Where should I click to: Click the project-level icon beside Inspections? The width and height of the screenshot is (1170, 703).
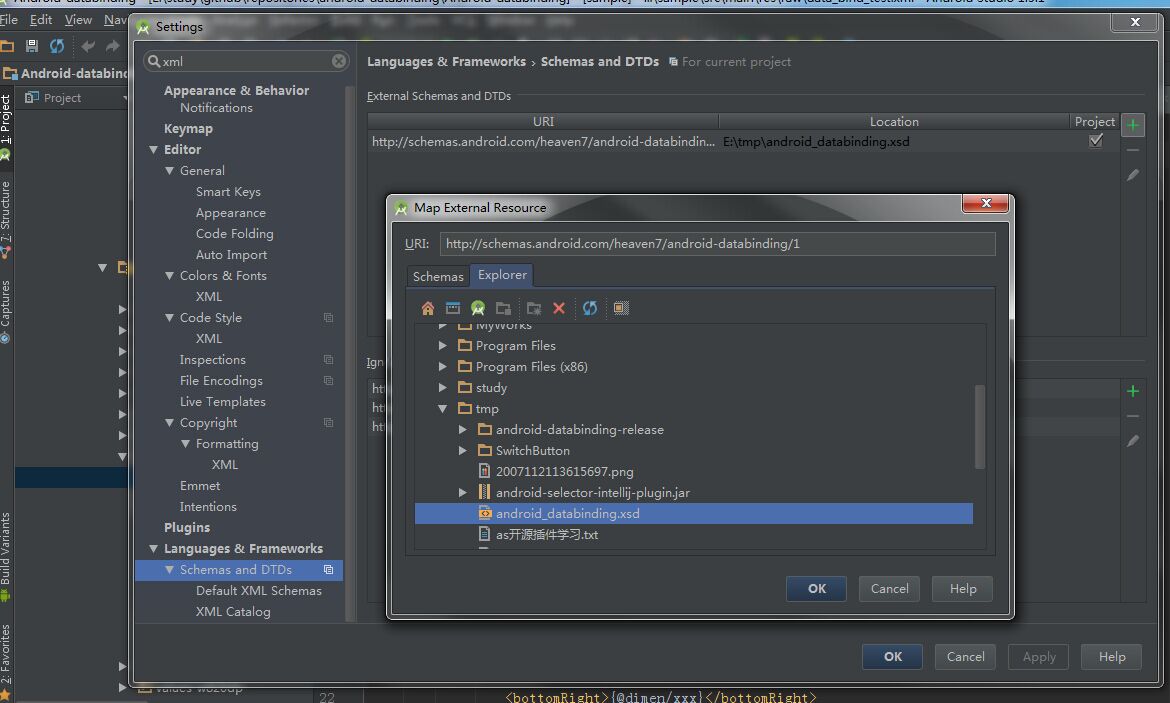pos(328,360)
